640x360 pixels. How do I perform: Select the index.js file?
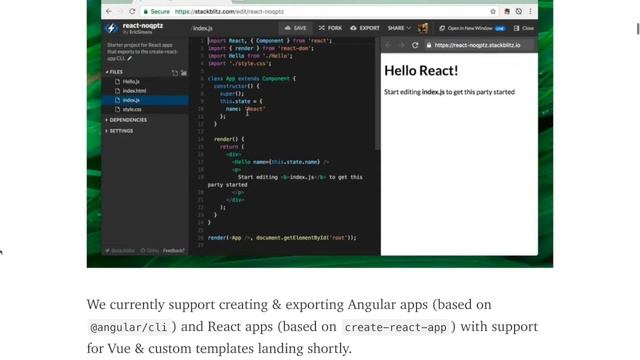point(145,100)
